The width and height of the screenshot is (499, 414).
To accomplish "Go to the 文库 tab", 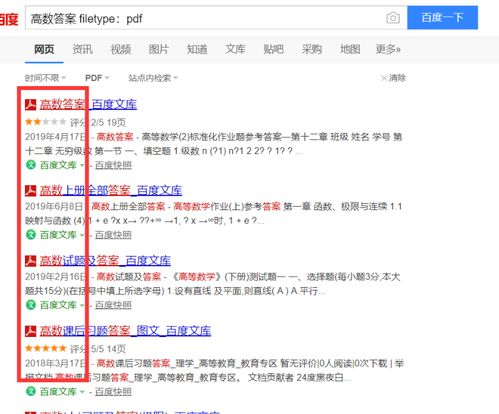I will (235, 49).
